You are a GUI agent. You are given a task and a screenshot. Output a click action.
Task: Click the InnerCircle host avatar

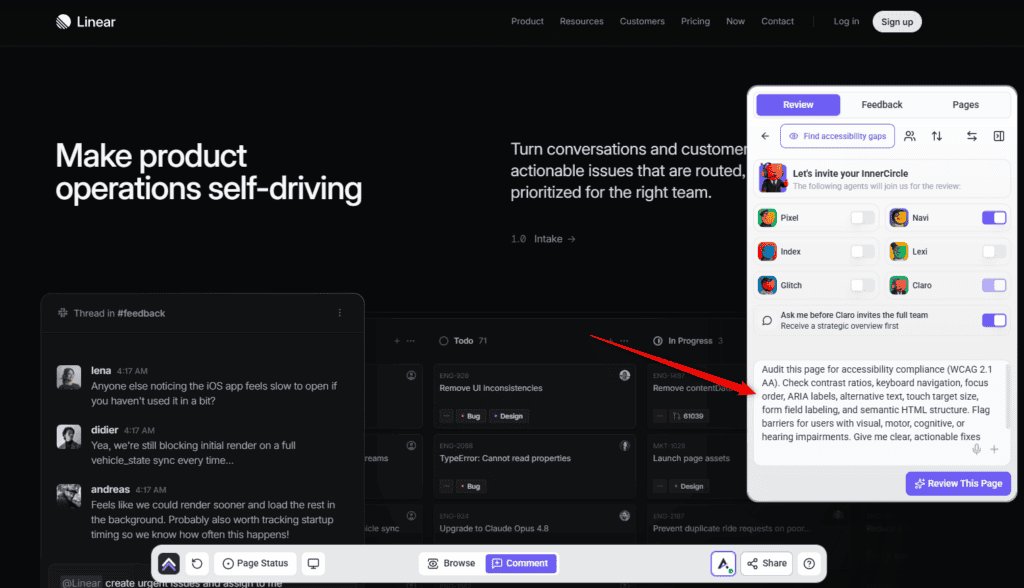(x=773, y=178)
